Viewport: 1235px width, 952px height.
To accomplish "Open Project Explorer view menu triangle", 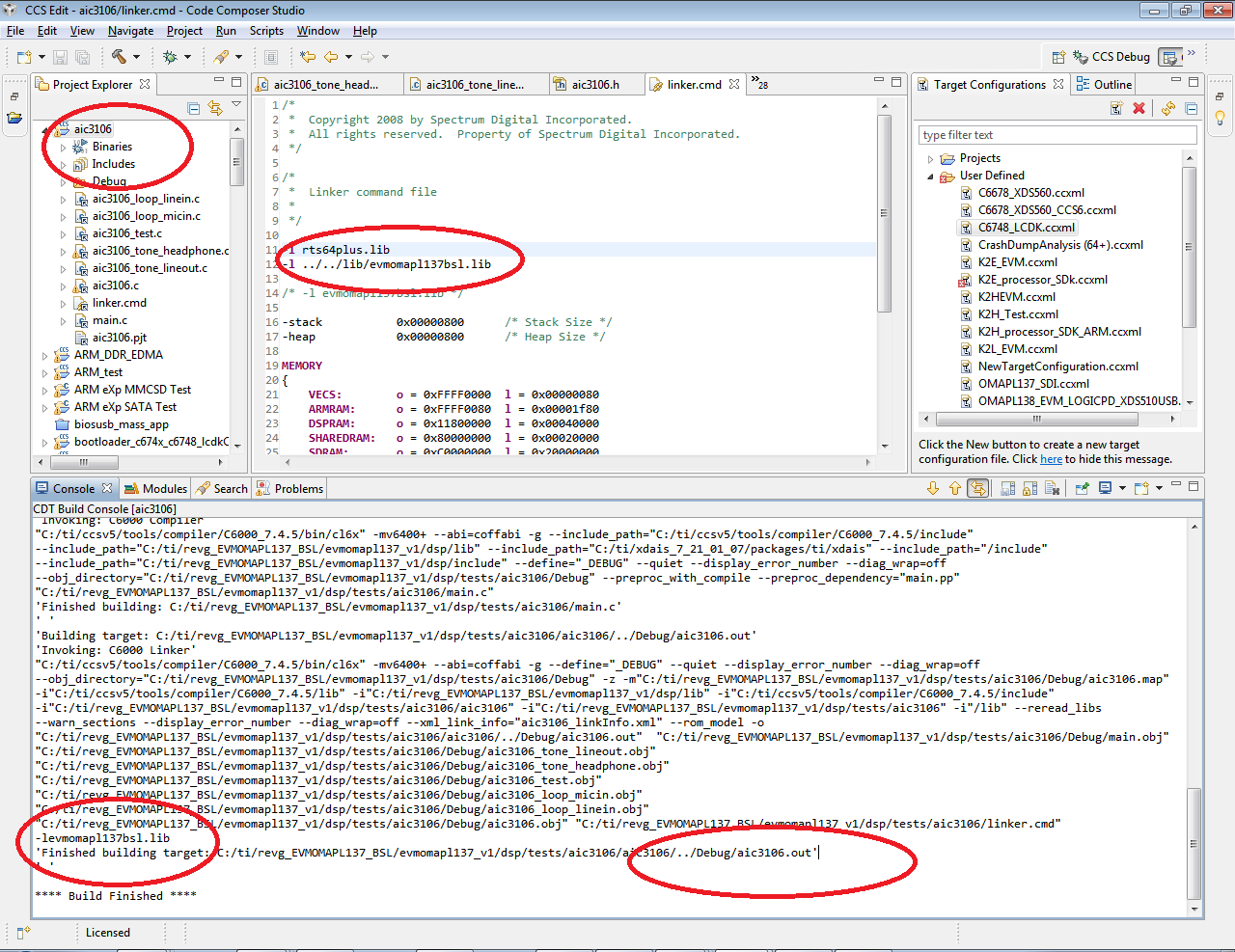I will [236, 104].
